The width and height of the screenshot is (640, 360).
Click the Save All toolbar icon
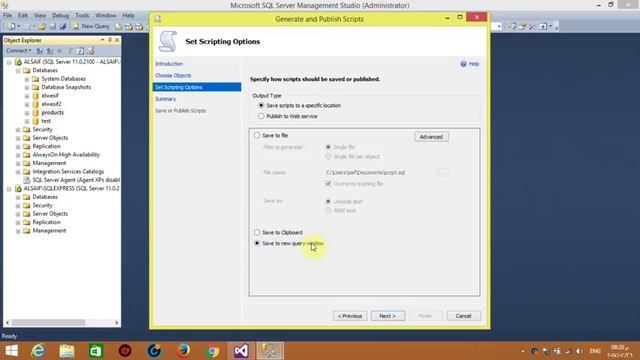(62, 26)
